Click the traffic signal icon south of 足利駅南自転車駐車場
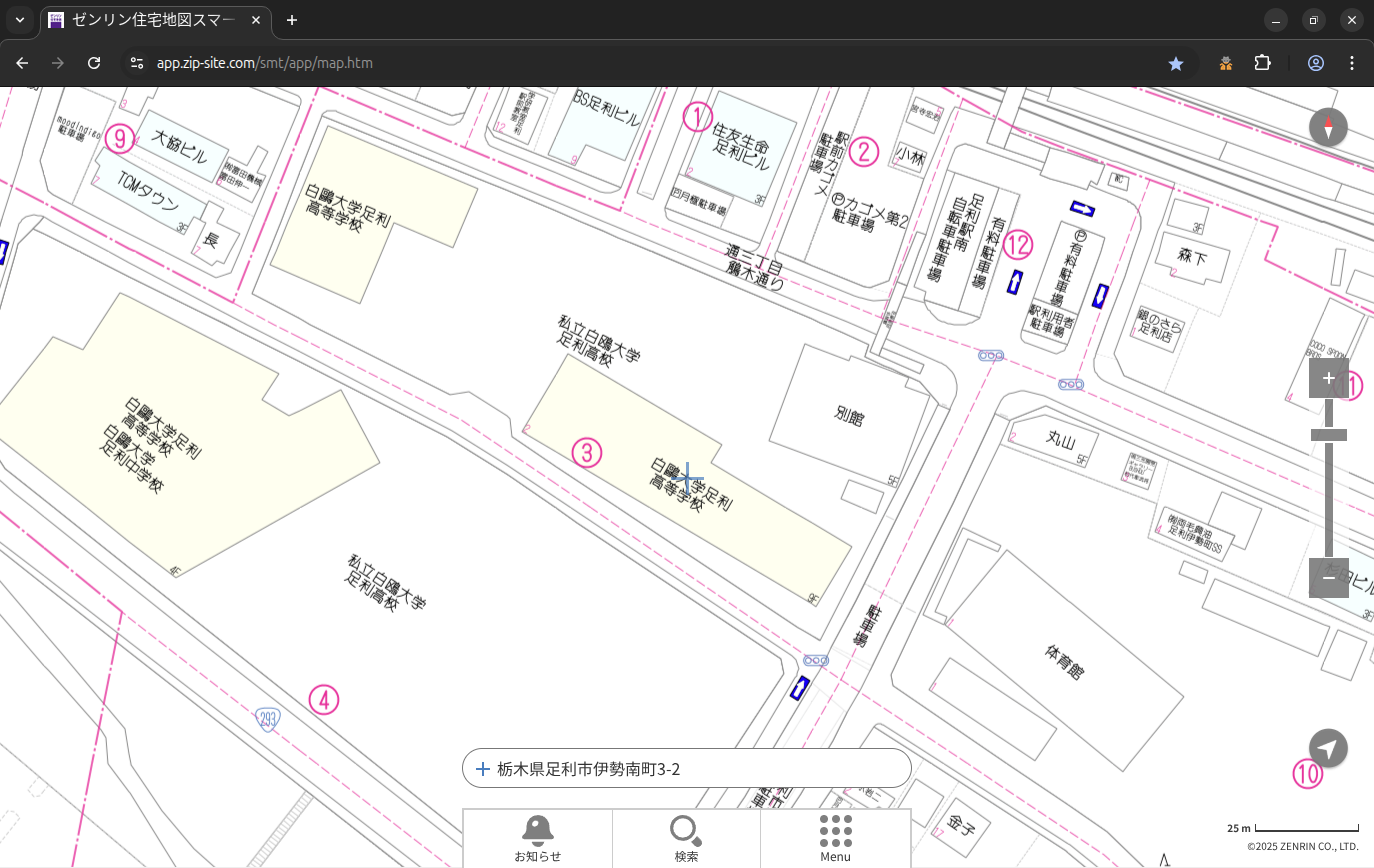This screenshot has height=868, width=1374. pyautogui.click(x=991, y=355)
